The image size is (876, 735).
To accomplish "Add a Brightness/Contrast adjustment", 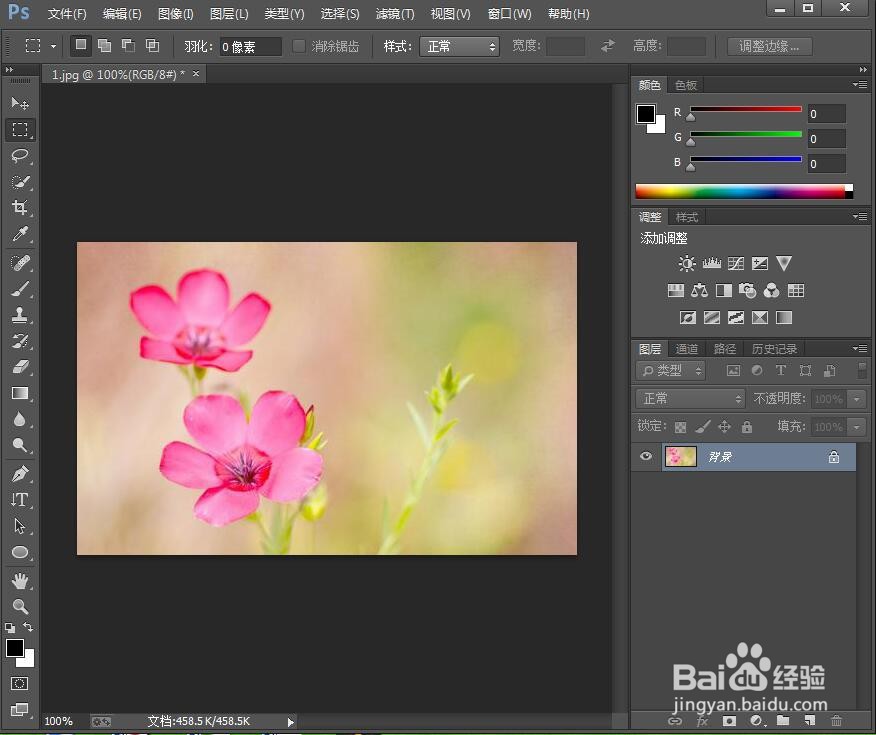I will 687,263.
